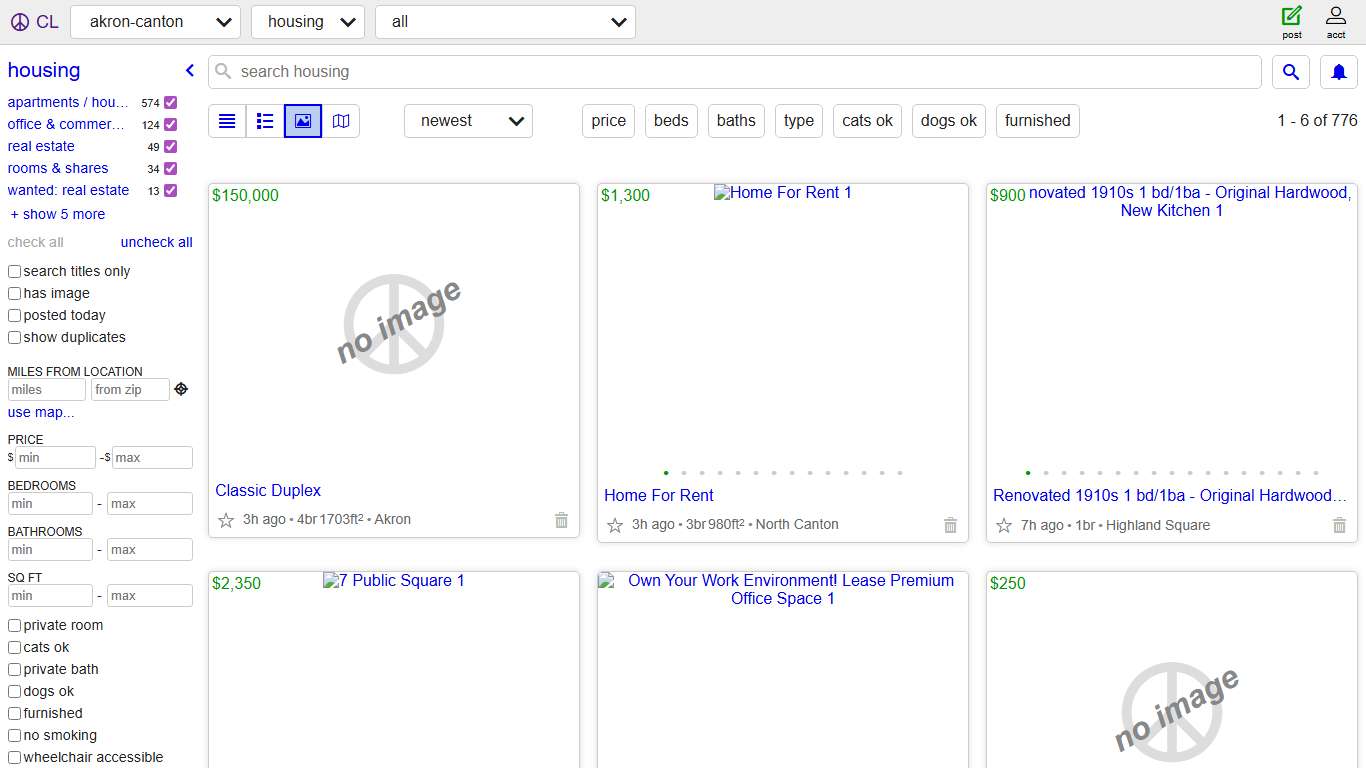This screenshot has width=1366, height=768.
Task: Hide the Home For Rent listing with trash icon
Action: click(950, 525)
